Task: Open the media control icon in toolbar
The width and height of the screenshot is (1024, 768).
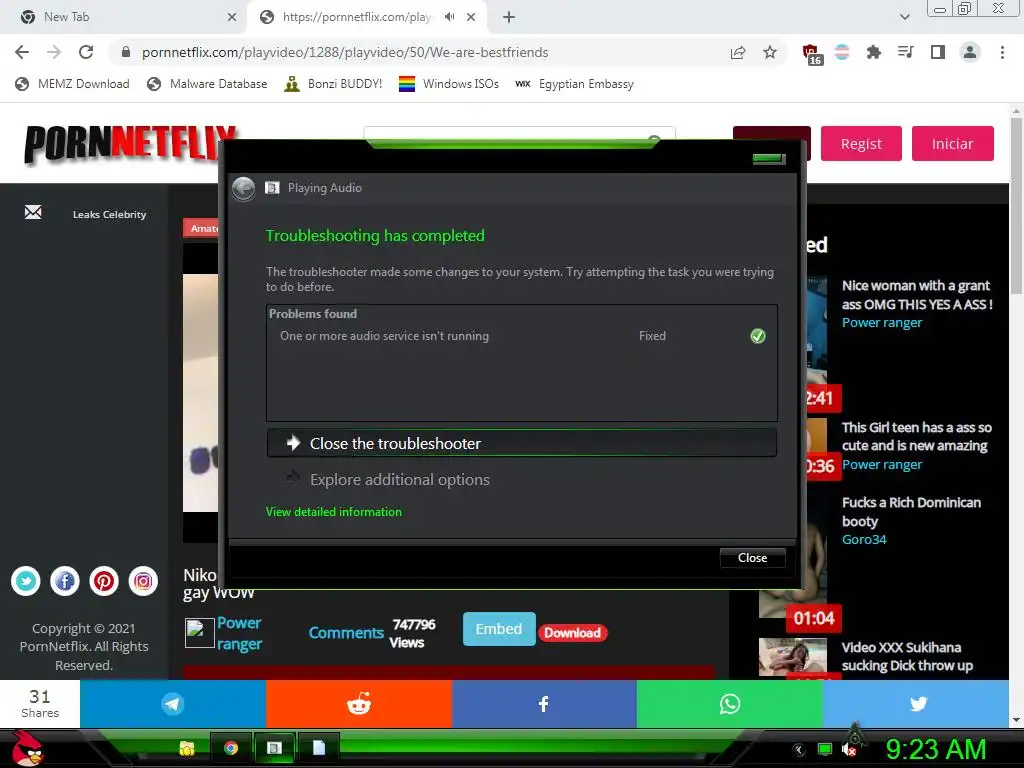Action: click(x=905, y=52)
